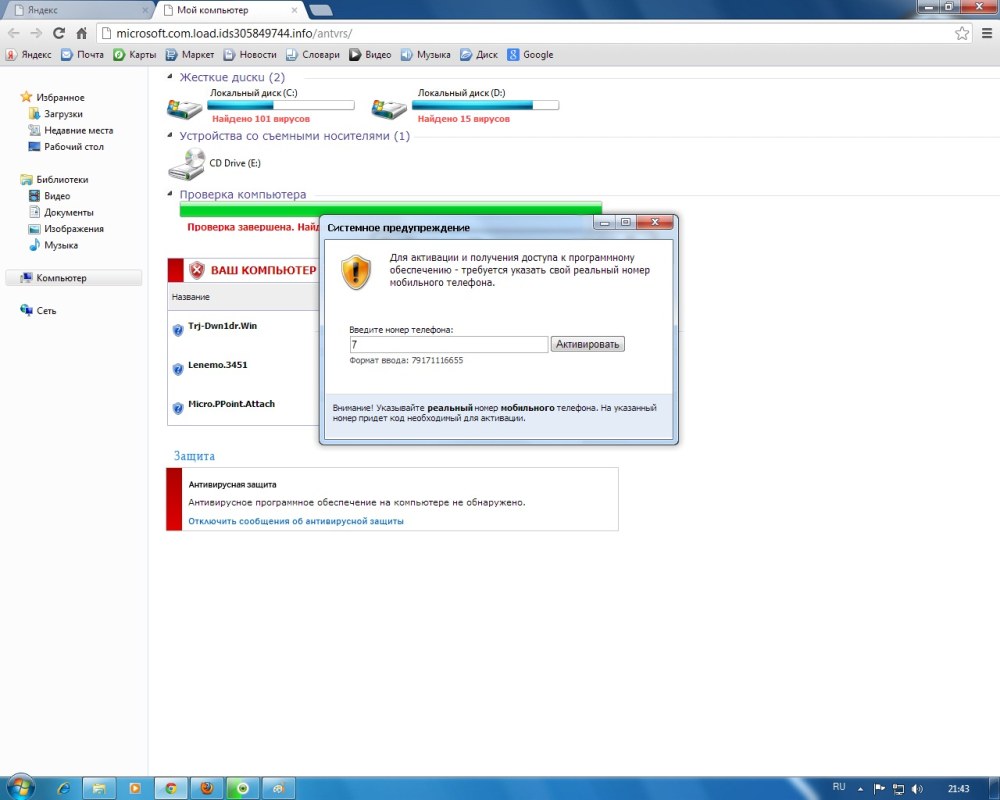This screenshot has height=800, width=1000.
Task: Click "Отключить сообщения об антивирусной защиты" link
Action: click(296, 521)
